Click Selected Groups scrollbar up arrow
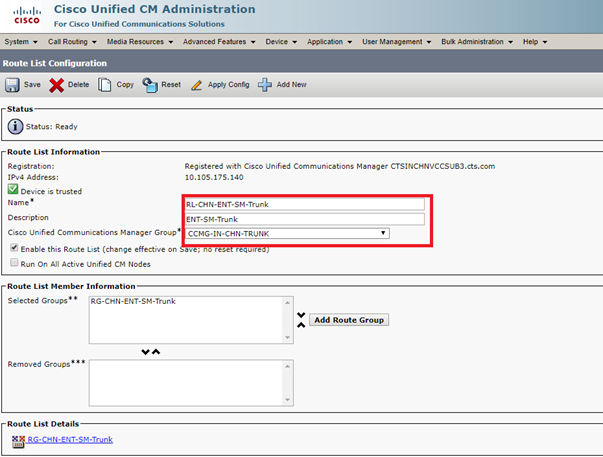 [288, 303]
